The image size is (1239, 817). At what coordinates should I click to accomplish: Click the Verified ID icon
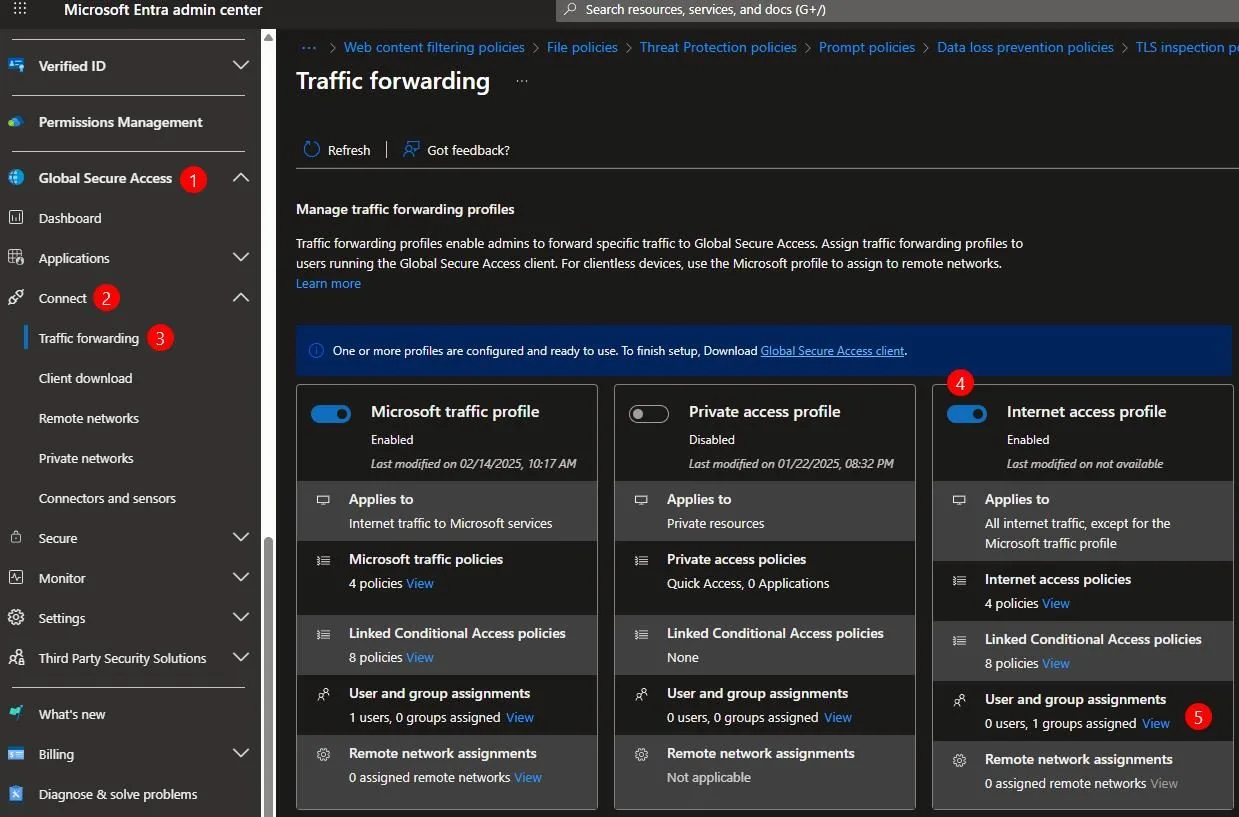point(16,65)
